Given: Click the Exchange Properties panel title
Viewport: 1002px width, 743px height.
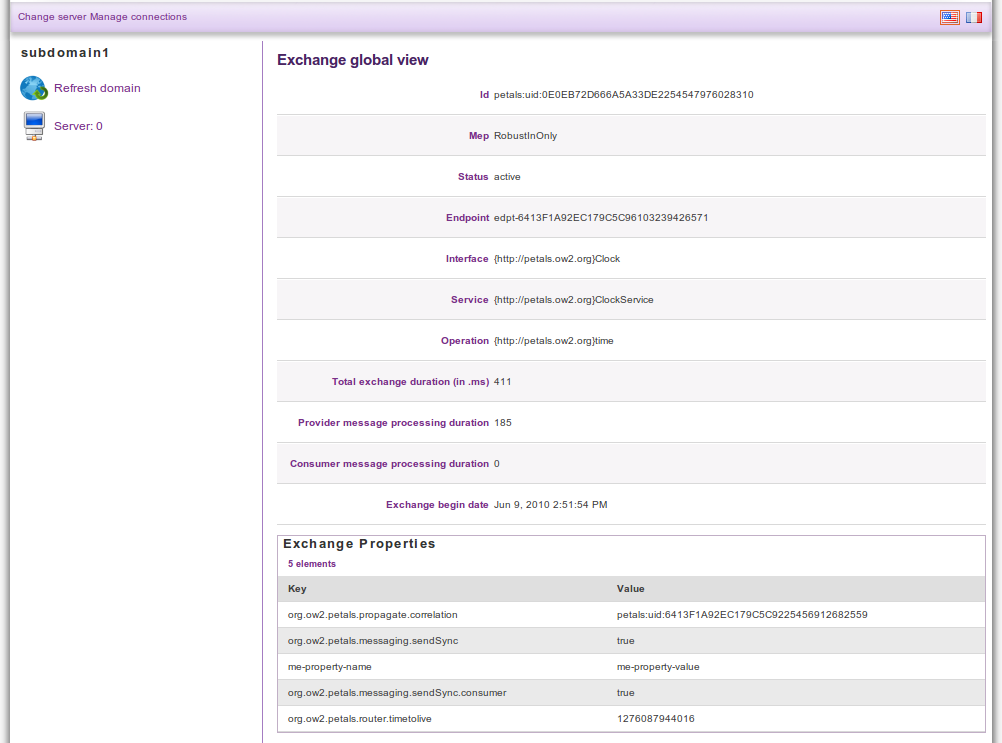Looking at the screenshot, I should 359,544.
